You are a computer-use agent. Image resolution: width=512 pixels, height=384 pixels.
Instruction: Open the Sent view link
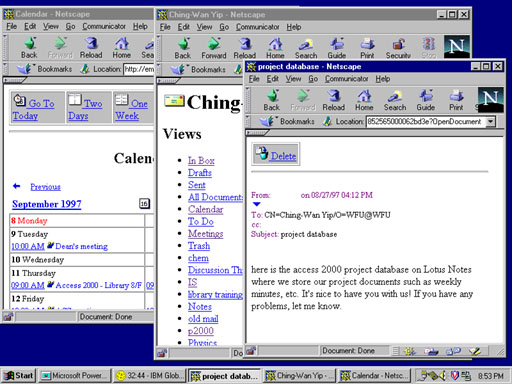point(197,185)
